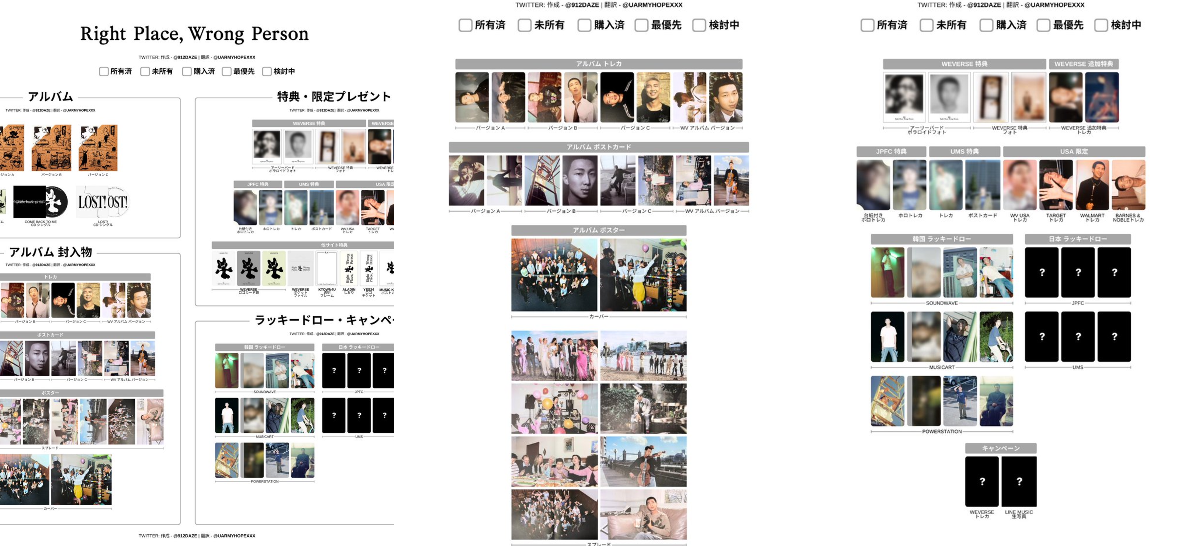The width and height of the screenshot is (1200, 546).
Task: Select the 'Right Place, Wrong Person' title
Action: point(194,35)
